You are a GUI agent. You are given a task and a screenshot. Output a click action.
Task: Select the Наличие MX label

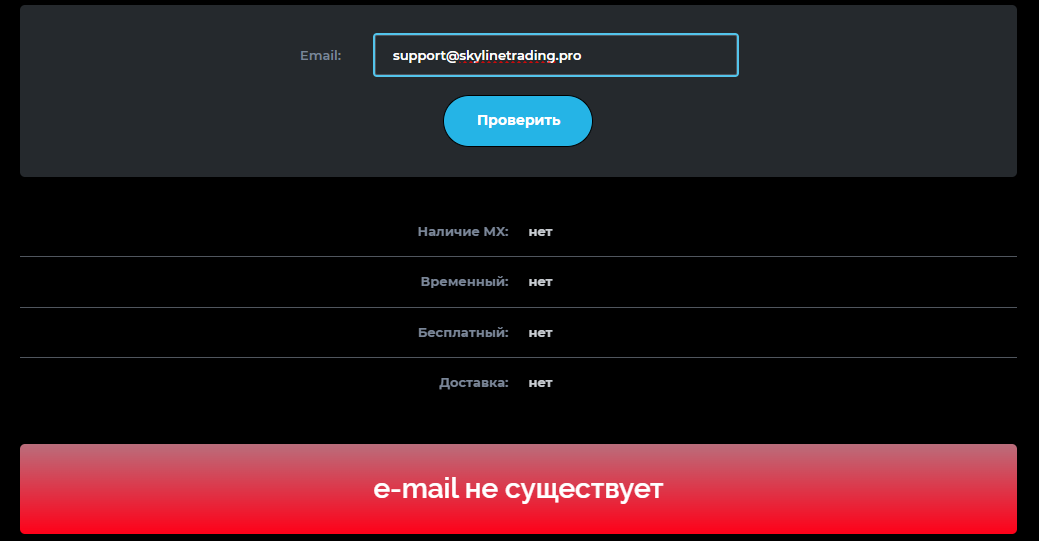coord(463,231)
